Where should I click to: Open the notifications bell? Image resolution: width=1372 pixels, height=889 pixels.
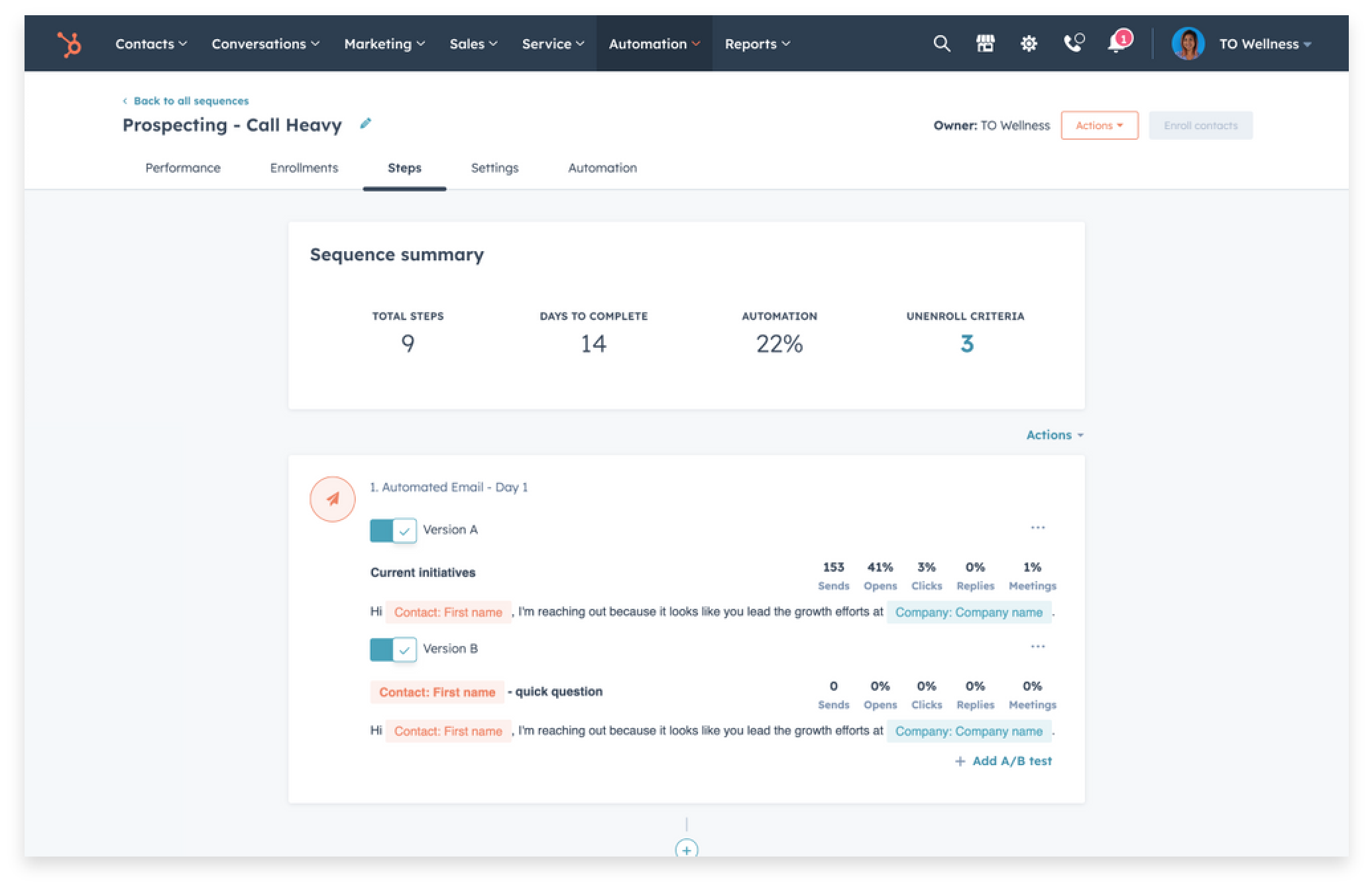[x=1117, y=44]
